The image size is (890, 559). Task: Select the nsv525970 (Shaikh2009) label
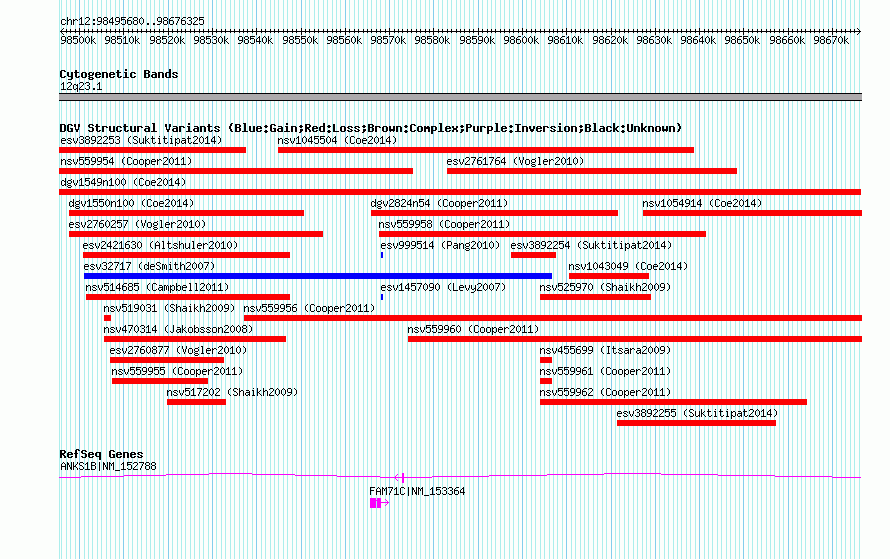[x=605, y=287]
